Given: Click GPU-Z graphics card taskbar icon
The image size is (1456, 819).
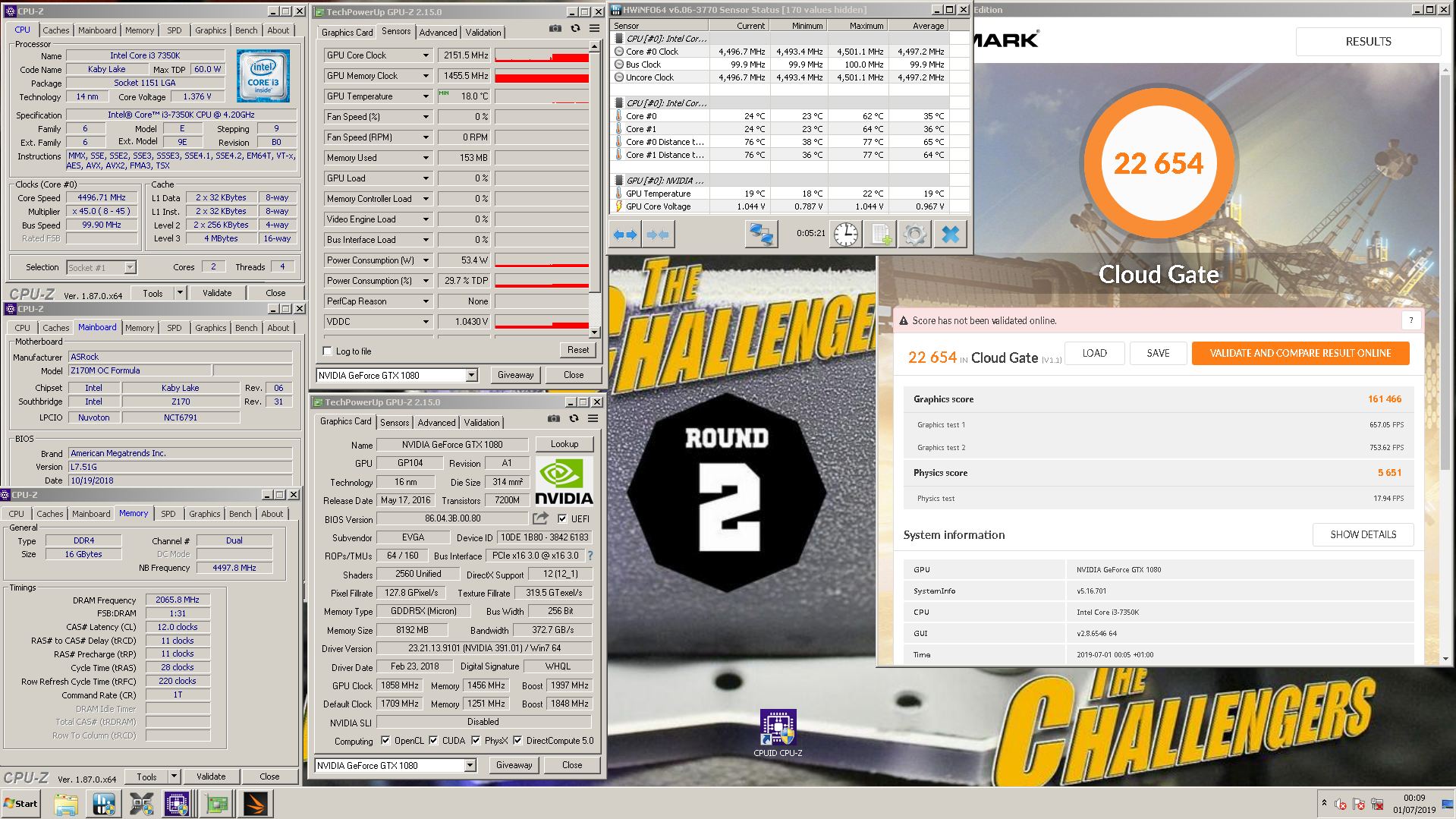Looking at the screenshot, I should pos(217,804).
